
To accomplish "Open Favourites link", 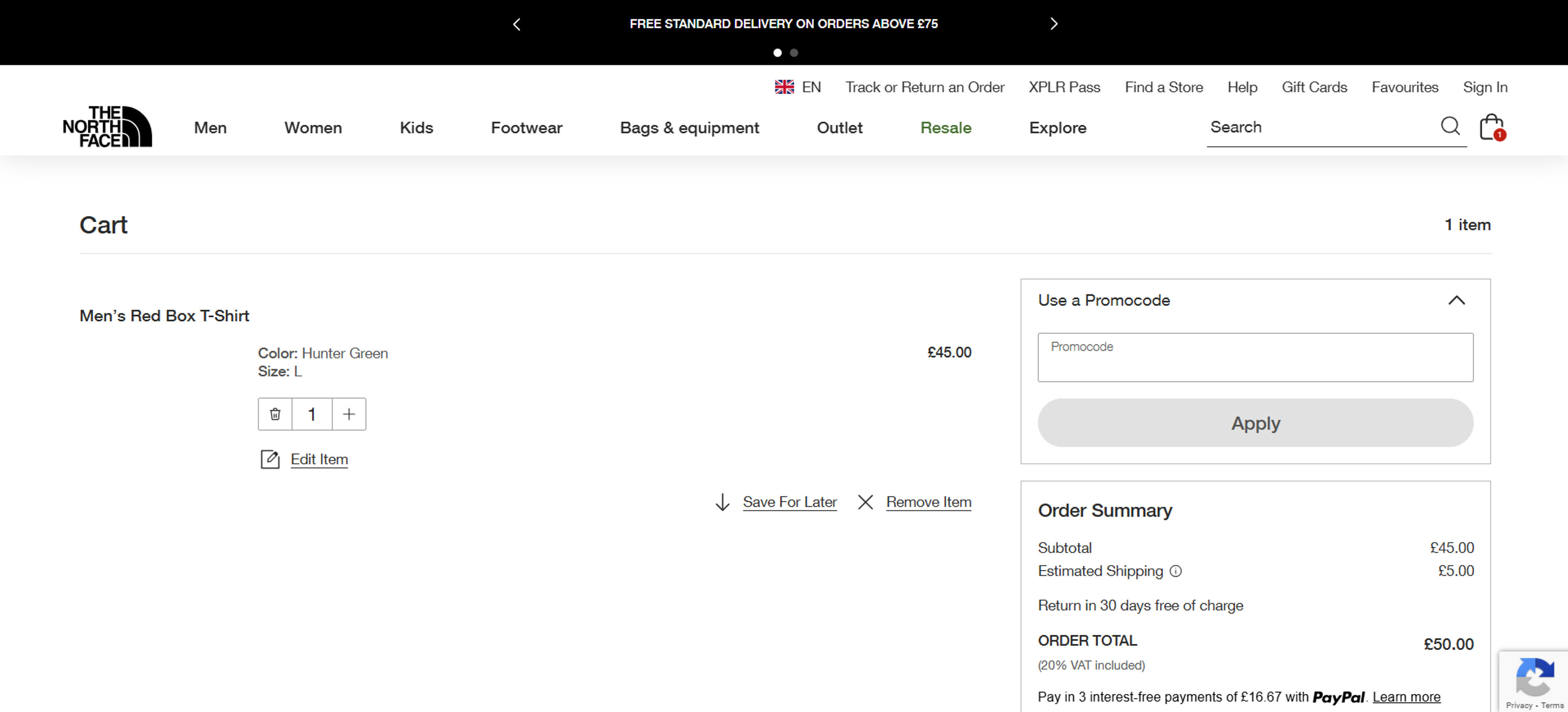I will pyautogui.click(x=1405, y=87).
